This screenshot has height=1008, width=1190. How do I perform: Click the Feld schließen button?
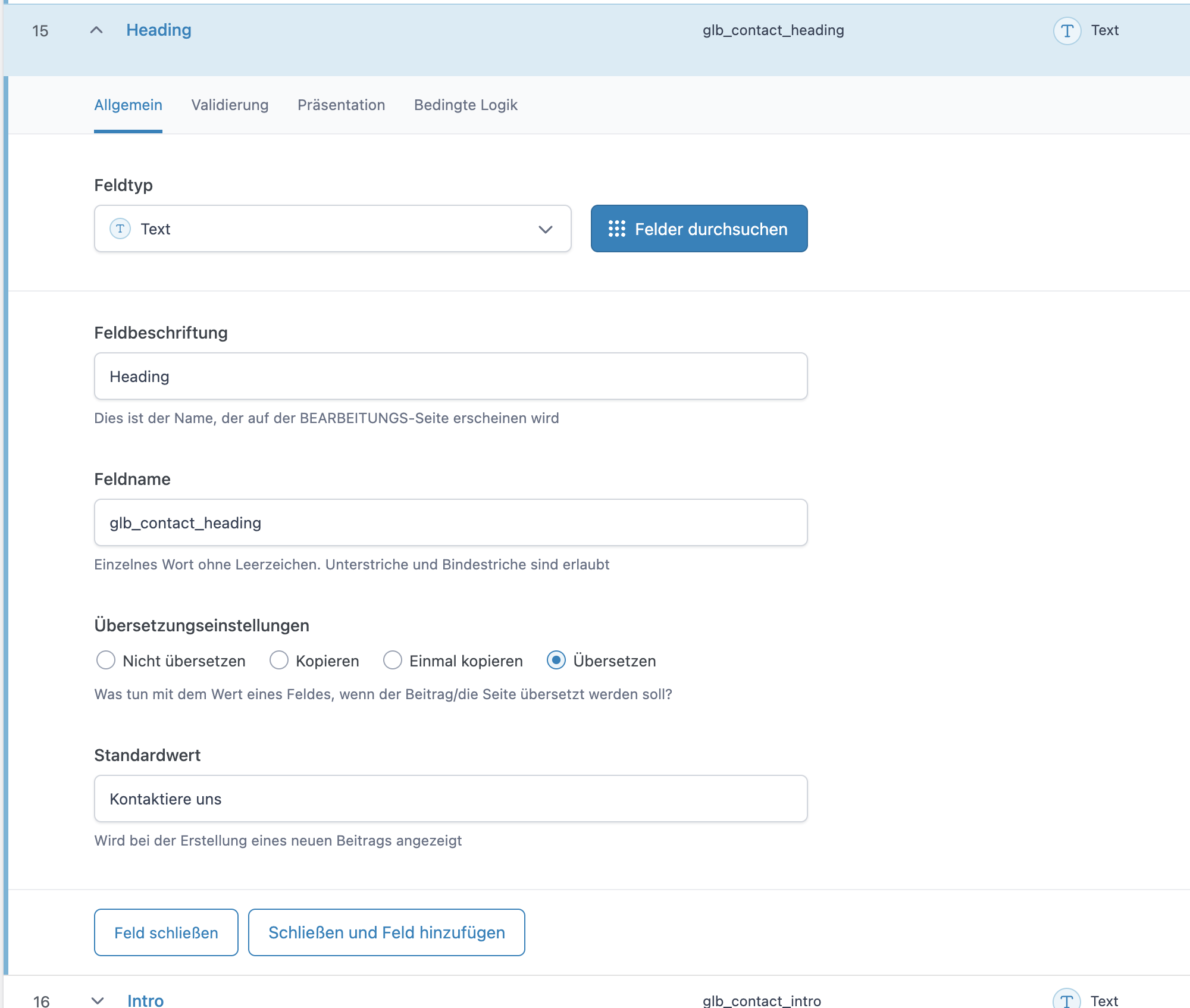coord(166,932)
